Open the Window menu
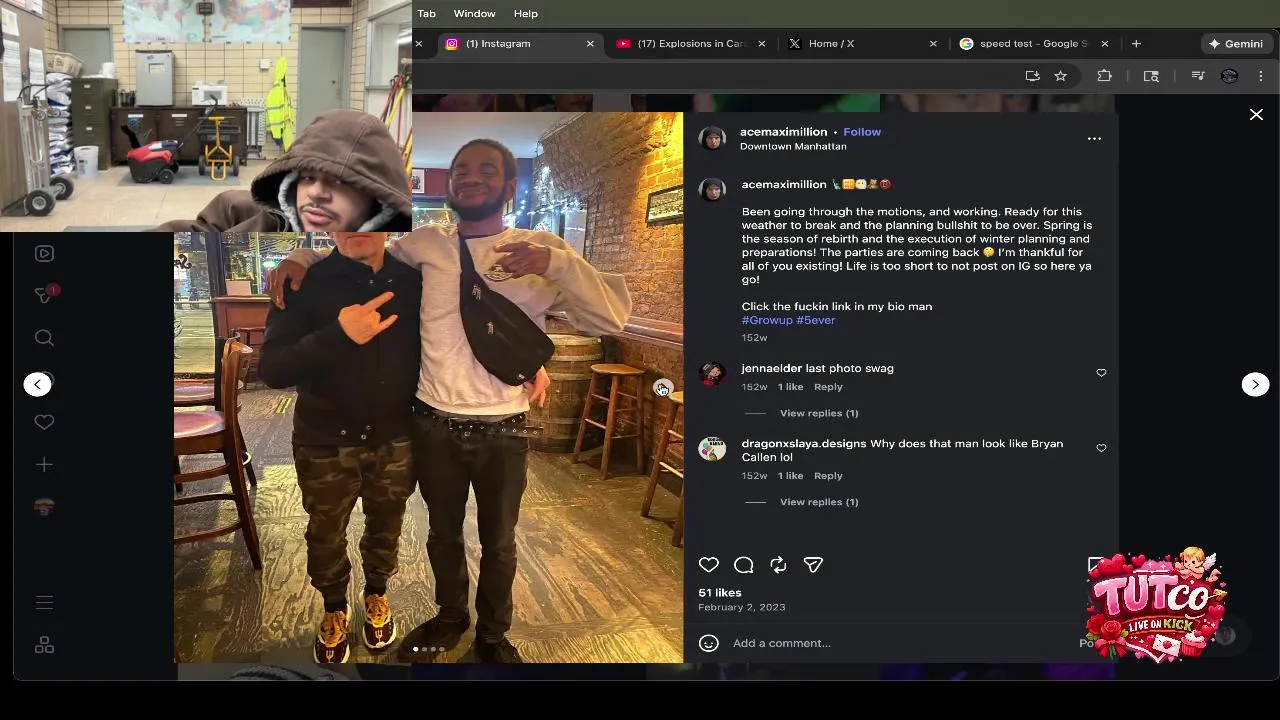 (x=474, y=13)
